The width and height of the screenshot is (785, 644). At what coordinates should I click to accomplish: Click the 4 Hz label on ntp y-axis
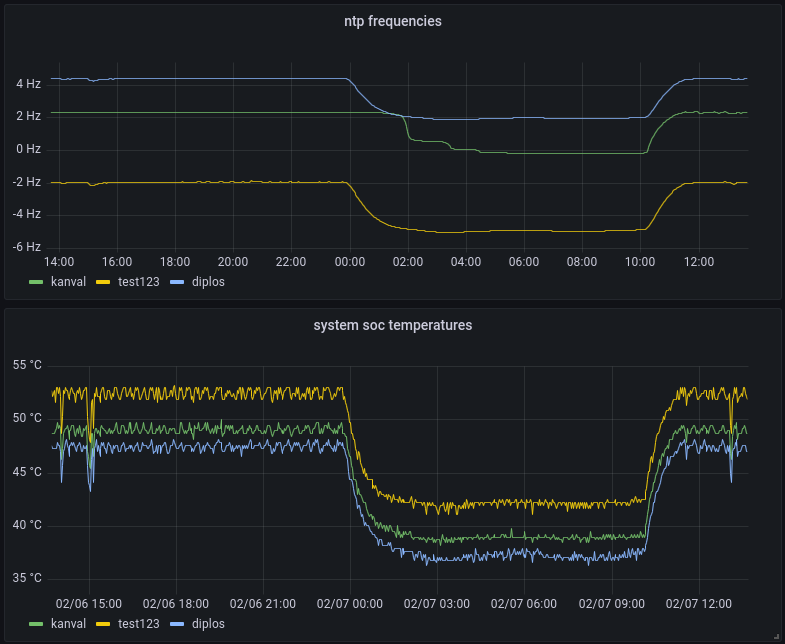click(x=29, y=84)
